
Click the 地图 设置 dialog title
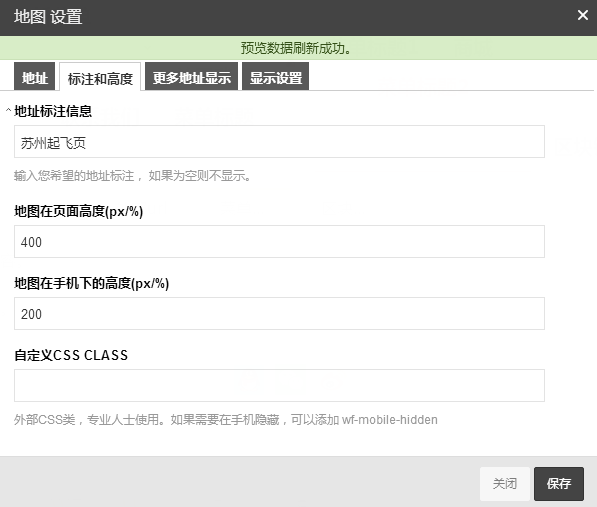48,17
